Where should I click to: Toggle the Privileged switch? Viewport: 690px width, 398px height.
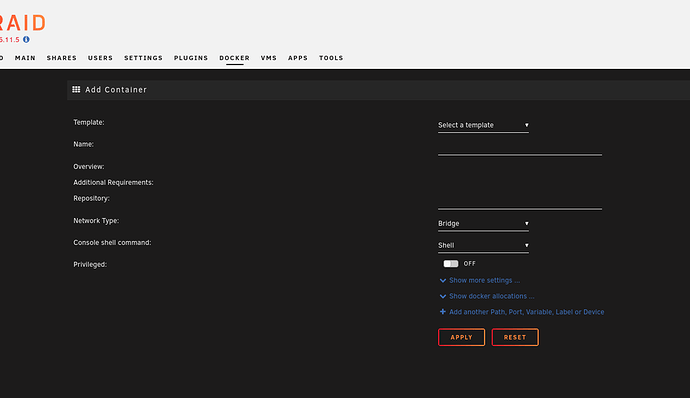tap(451, 264)
